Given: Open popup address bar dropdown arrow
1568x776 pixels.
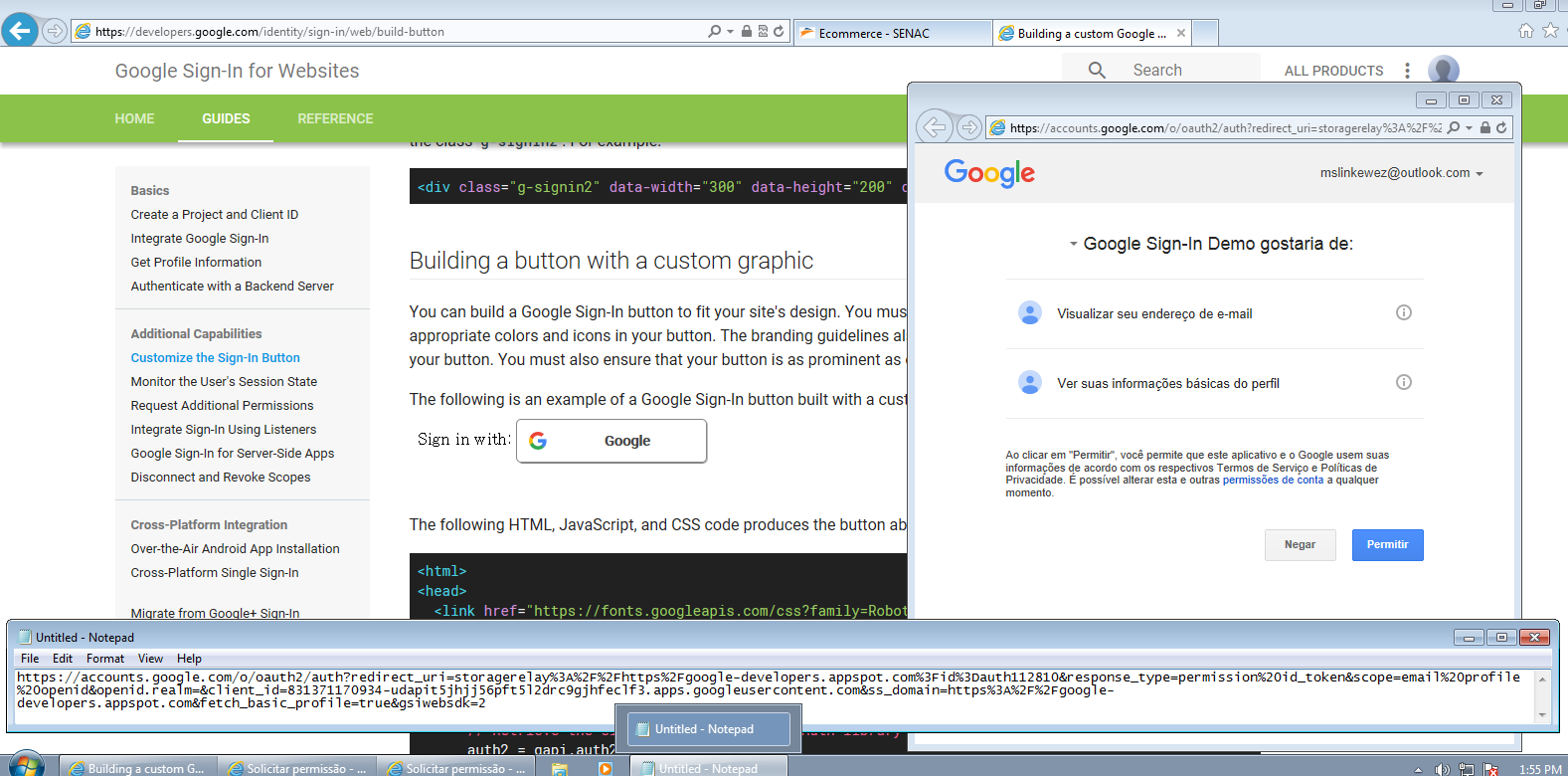Looking at the screenshot, I should point(1469,127).
